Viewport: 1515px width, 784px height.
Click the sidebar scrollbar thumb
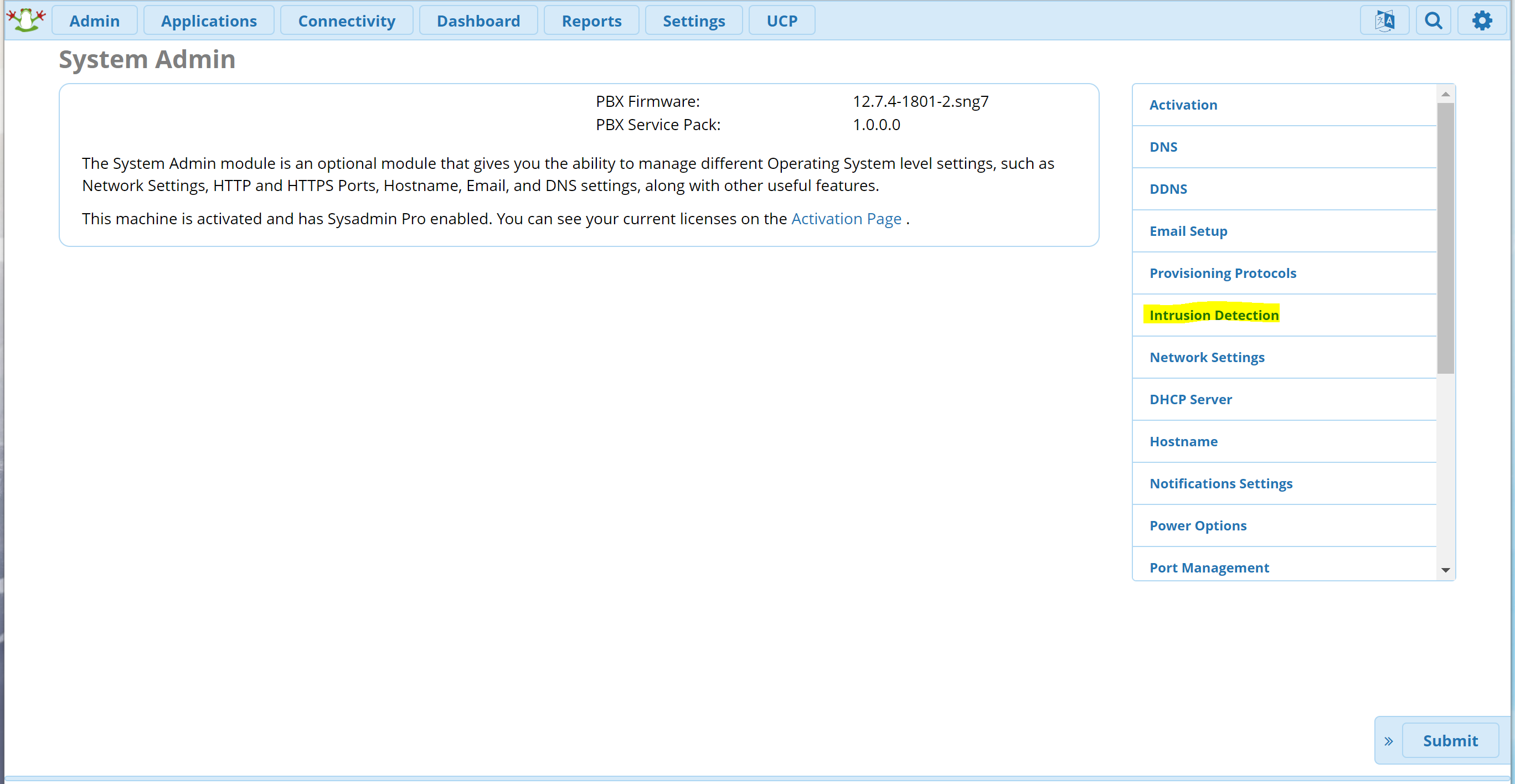click(1445, 238)
